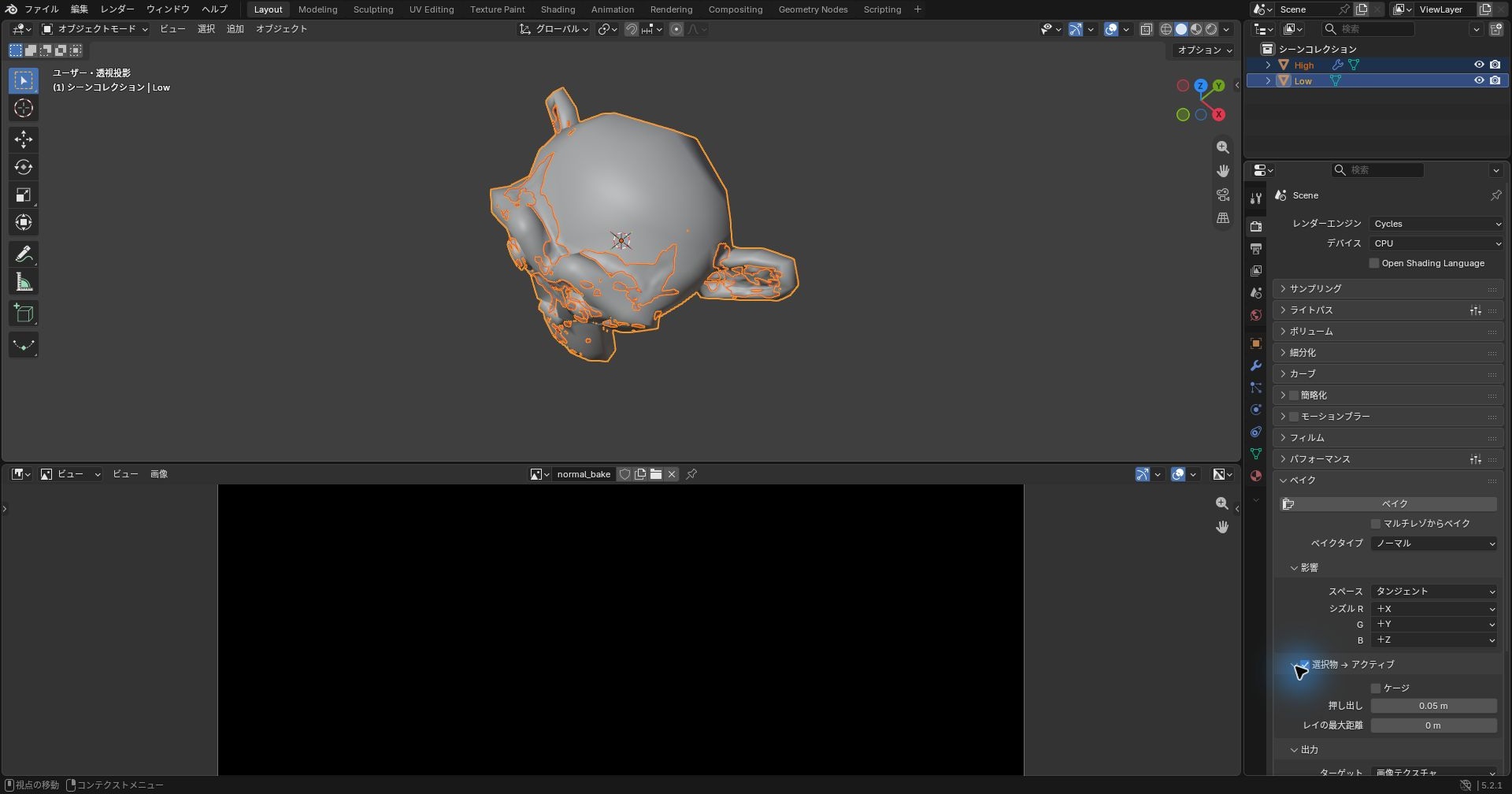1512x794 pixels.
Task: Open the Physics properties tab
Action: click(1256, 410)
